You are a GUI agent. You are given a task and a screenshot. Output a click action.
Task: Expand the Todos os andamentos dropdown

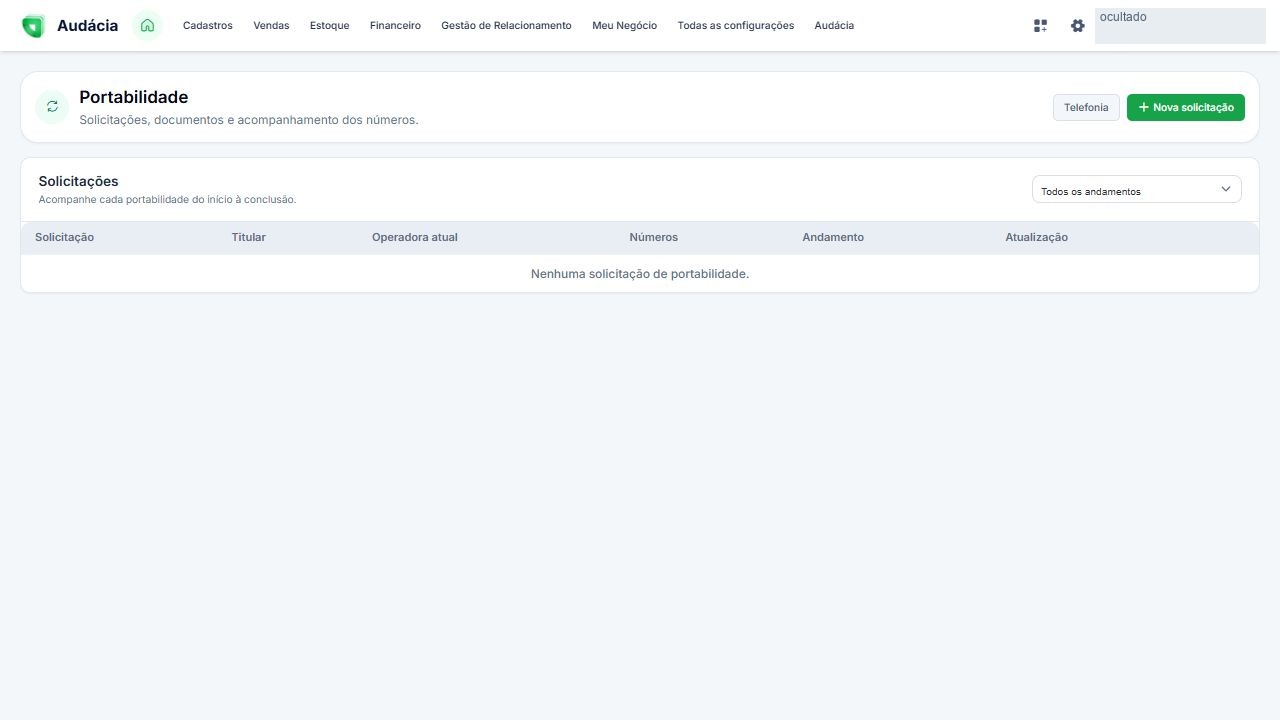coord(1136,190)
